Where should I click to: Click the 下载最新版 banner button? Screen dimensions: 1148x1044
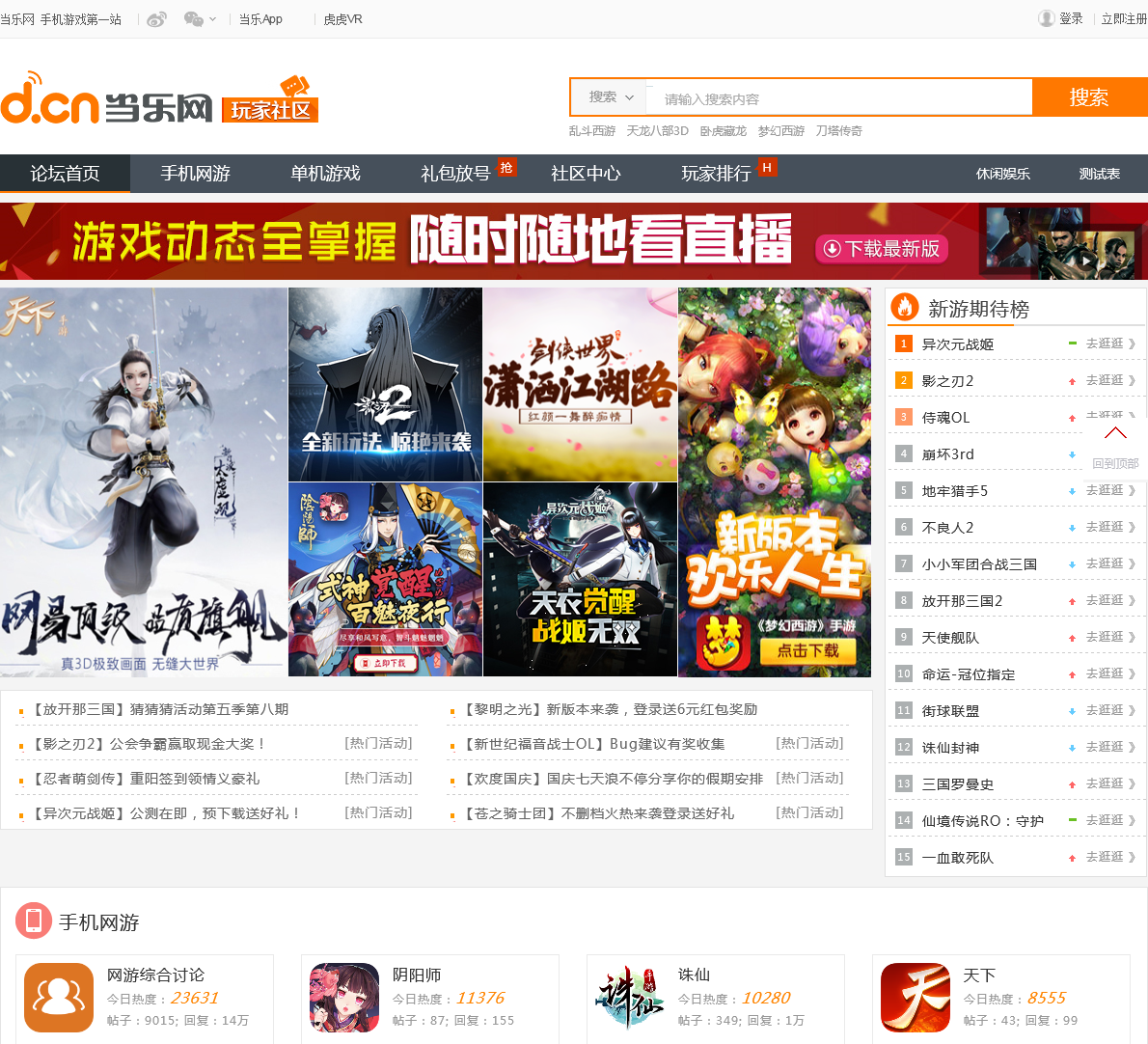[x=882, y=249]
